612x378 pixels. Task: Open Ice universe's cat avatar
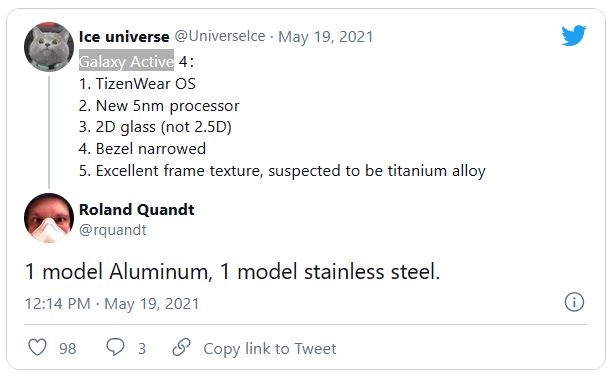[x=49, y=47]
